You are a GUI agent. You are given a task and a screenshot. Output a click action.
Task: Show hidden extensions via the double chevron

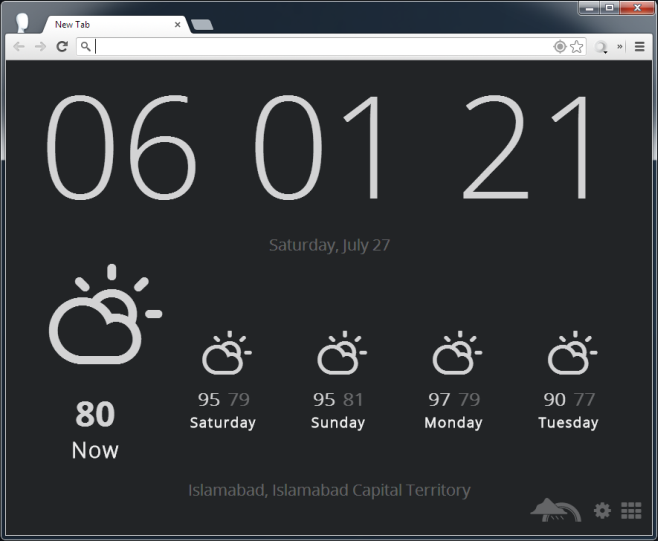tap(619, 47)
